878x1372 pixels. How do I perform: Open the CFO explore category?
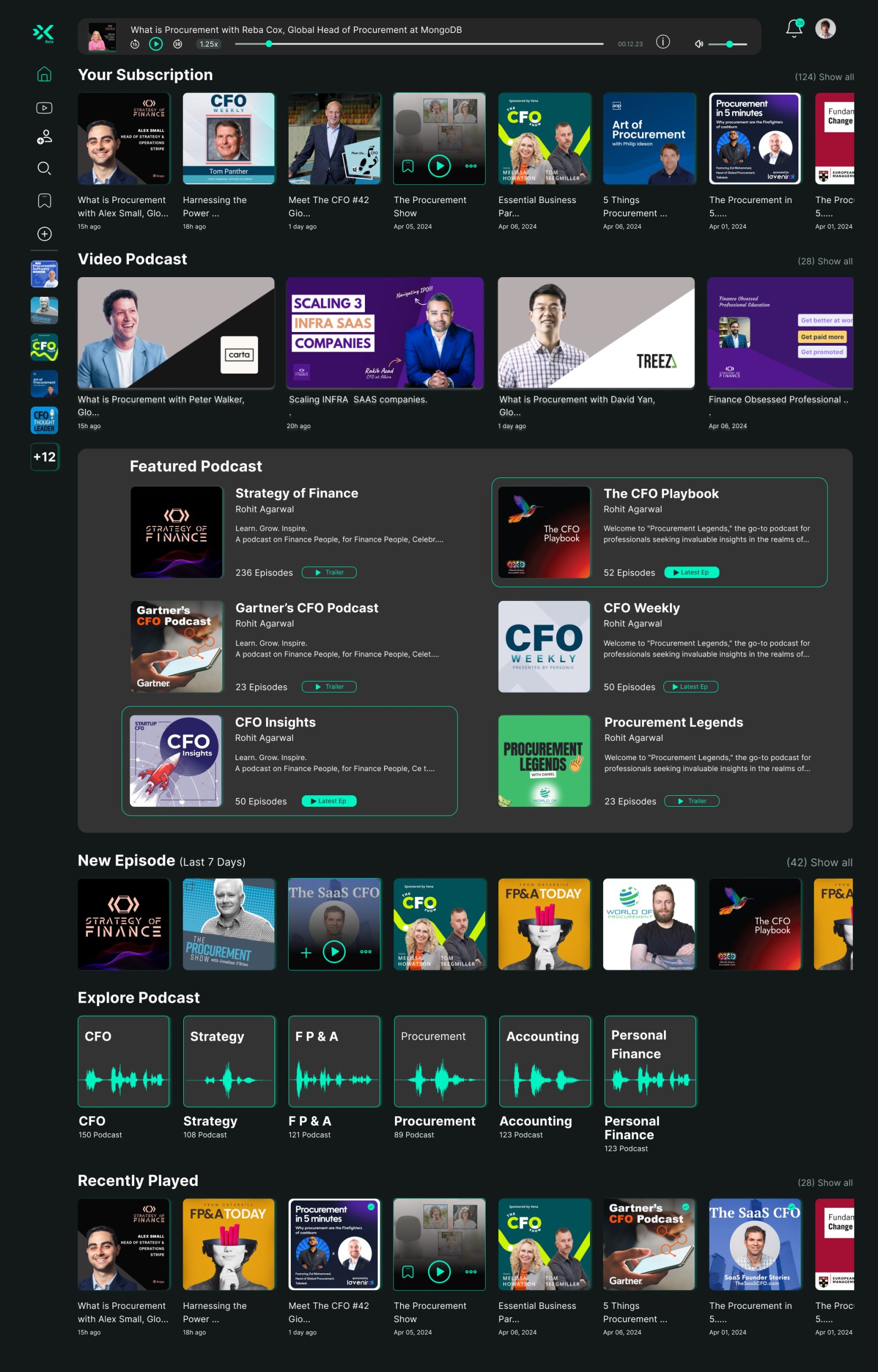pyautogui.click(x=123, y=1061)
